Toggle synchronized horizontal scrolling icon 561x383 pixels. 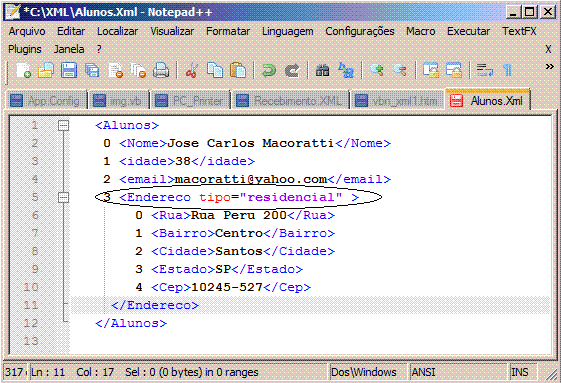click(454, 70)
